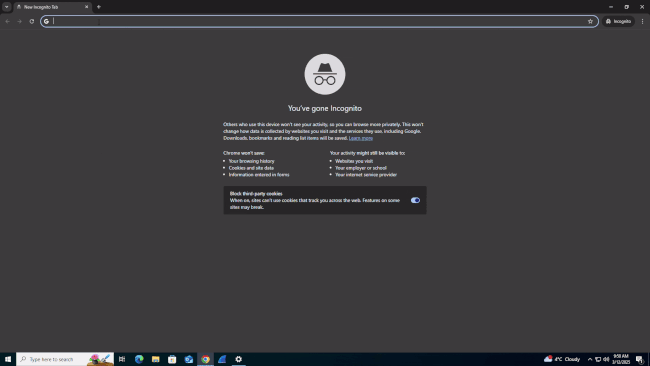Open Settings gear in the taskbar
The image size is (650, 366).
point(239,359)
